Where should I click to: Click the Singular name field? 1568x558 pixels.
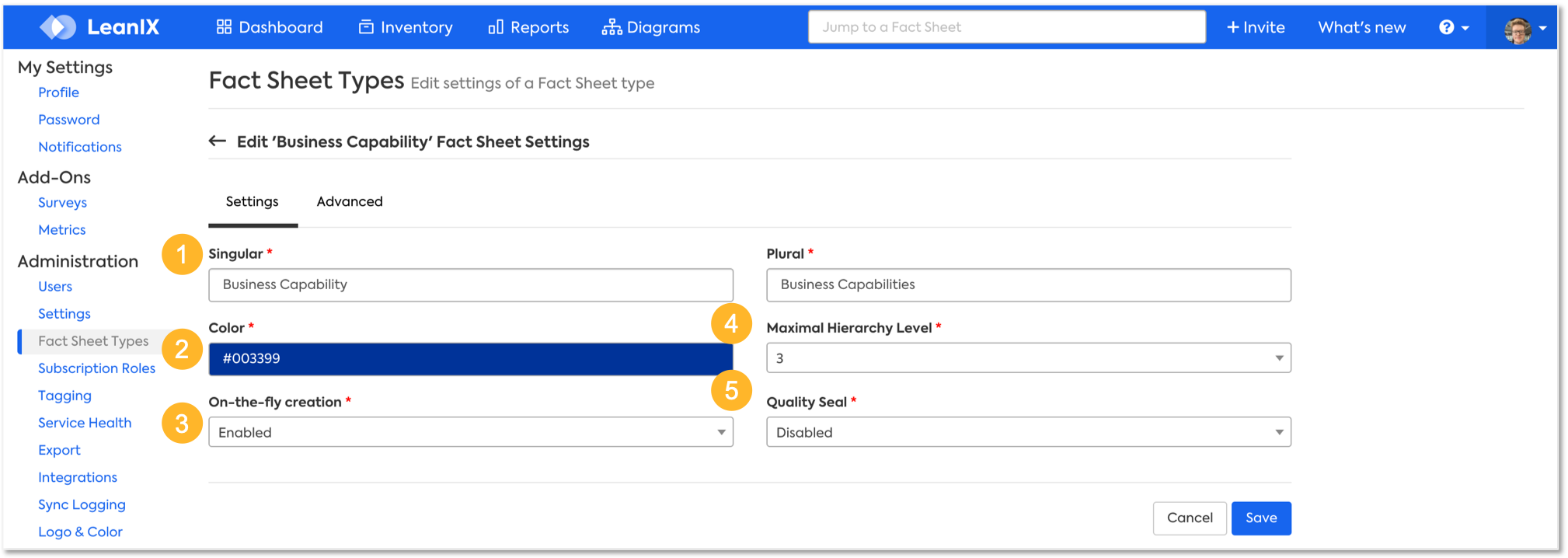pos(471,285)
